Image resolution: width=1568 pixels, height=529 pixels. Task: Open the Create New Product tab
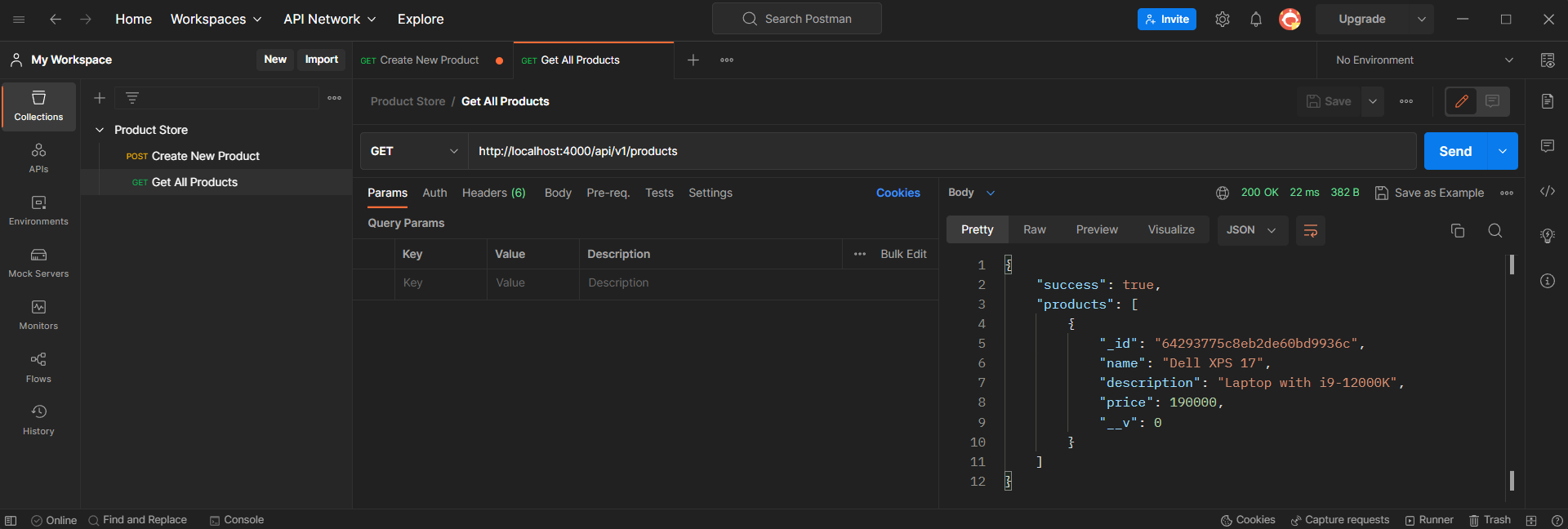point(429,60)
